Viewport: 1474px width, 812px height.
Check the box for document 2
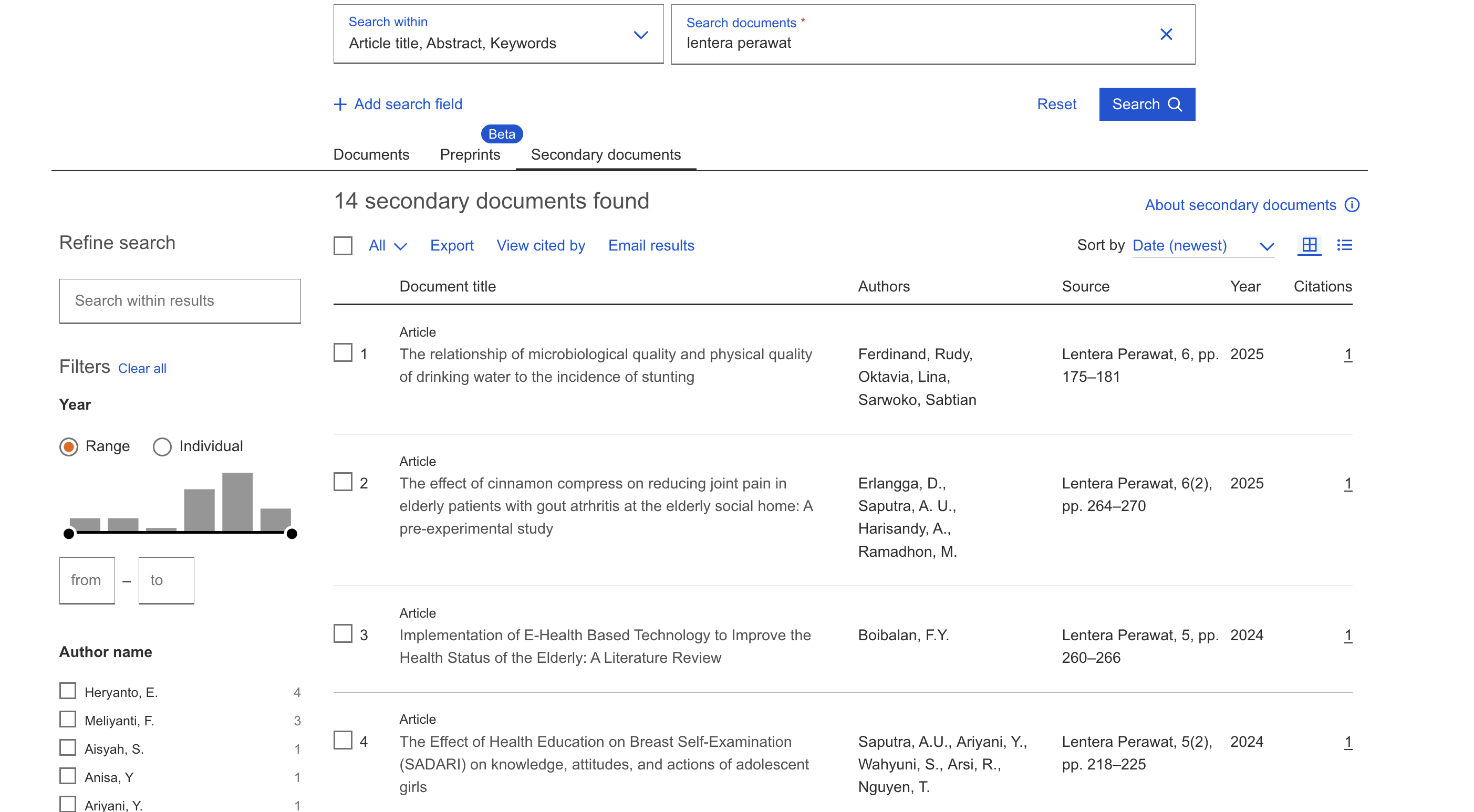(342, 482)
